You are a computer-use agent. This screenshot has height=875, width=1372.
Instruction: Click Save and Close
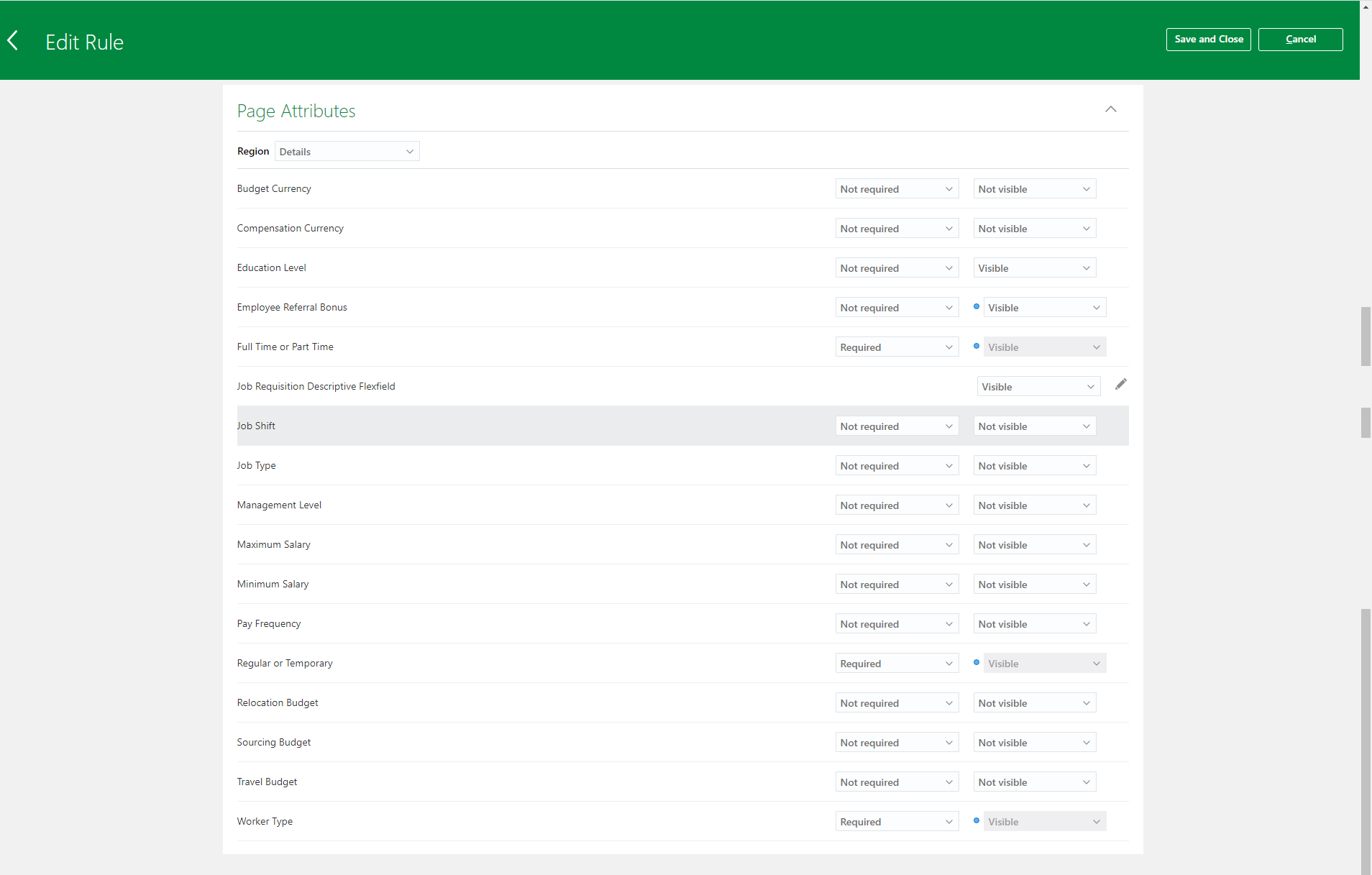tap(1207, 39)
